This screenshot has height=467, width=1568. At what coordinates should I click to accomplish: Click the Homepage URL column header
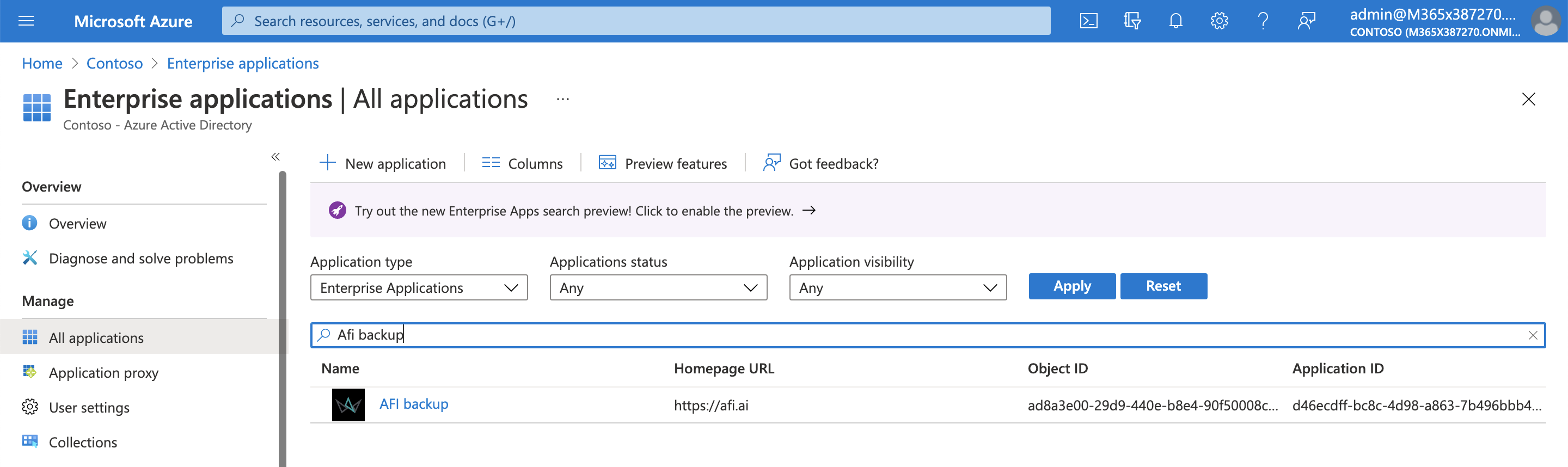pyautogui.click(x=724, y=368)
